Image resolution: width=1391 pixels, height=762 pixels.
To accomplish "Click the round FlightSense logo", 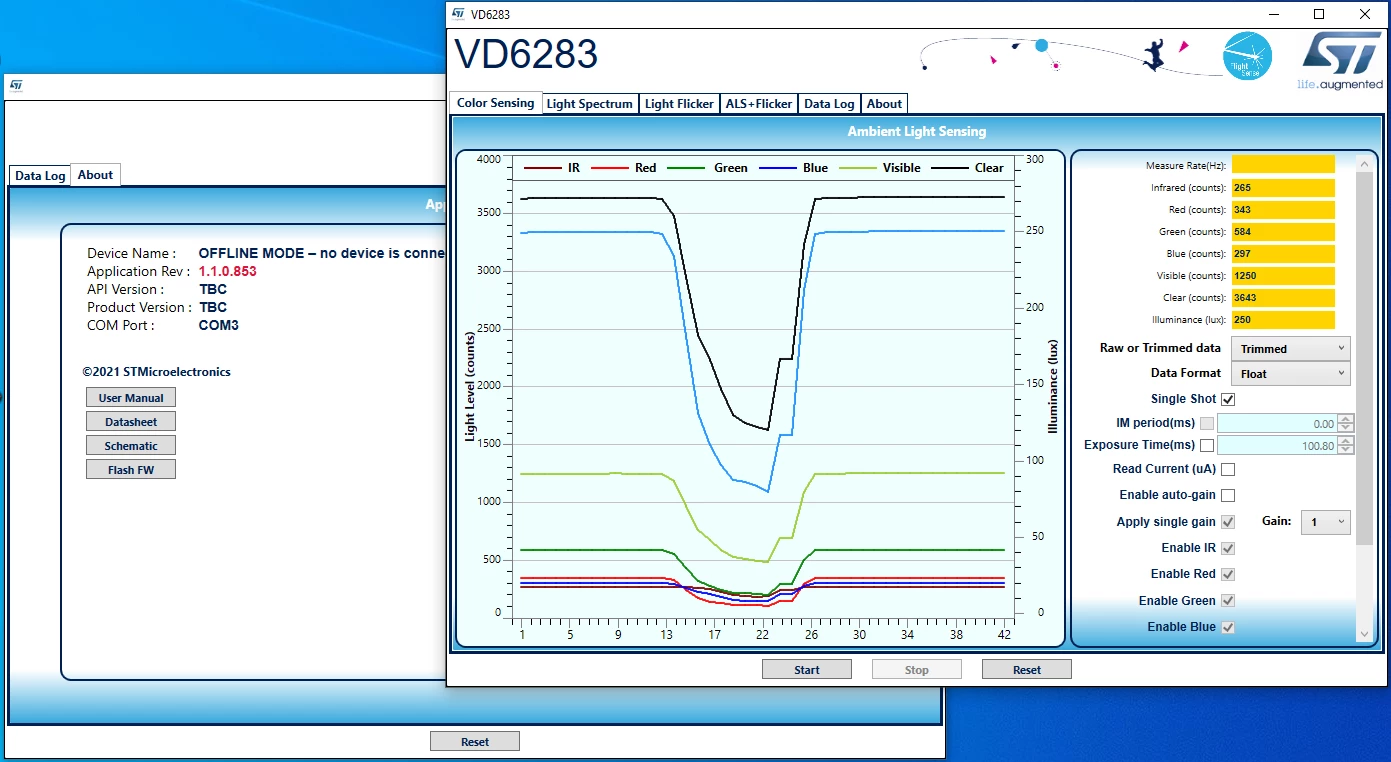I will pos(1248,57).
